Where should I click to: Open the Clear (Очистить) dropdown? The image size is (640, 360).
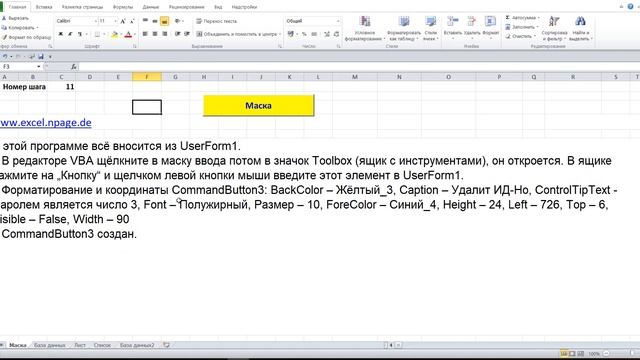520,36
